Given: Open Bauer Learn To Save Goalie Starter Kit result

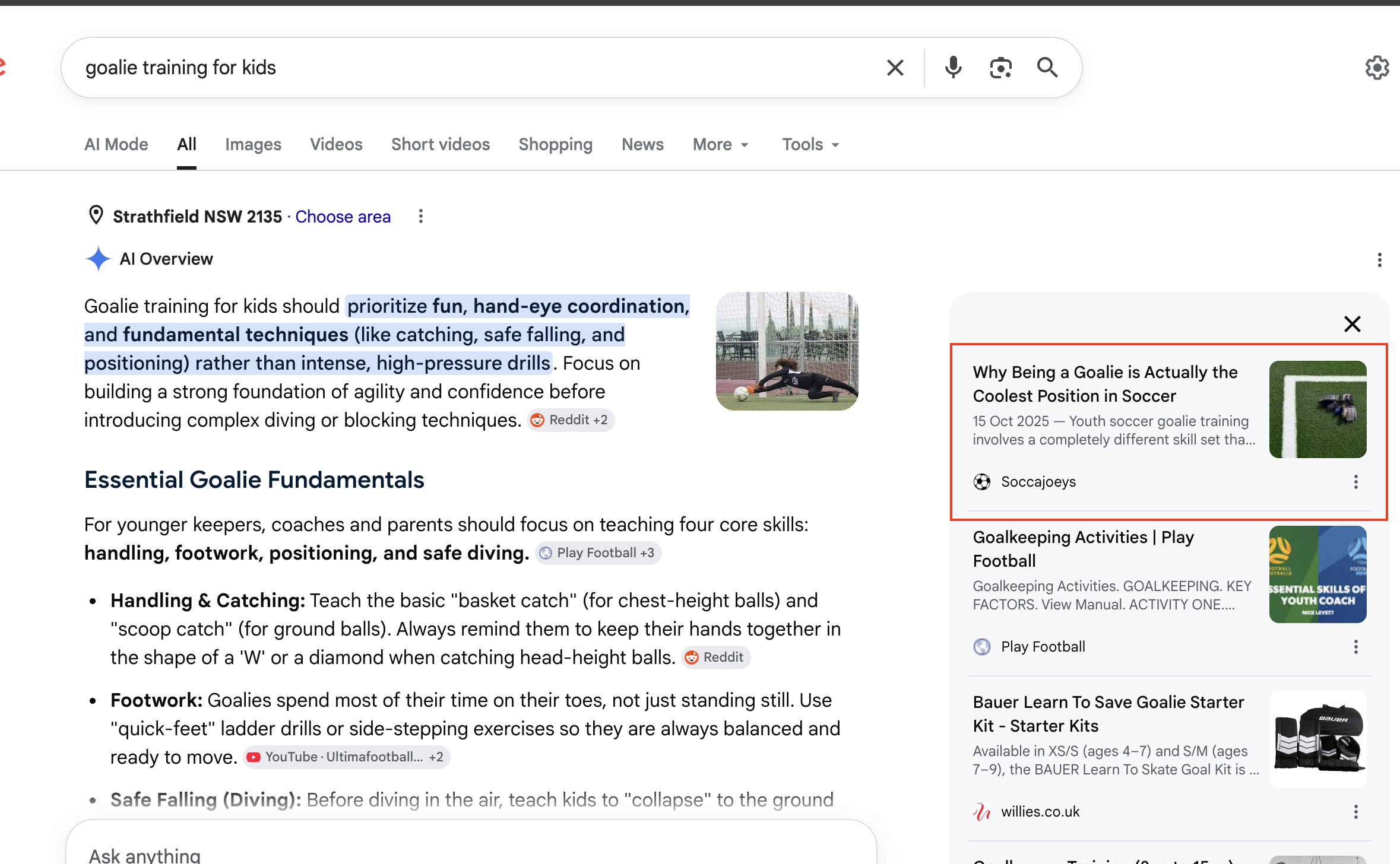Looking at the screenshot, I should pos(1108,714).
